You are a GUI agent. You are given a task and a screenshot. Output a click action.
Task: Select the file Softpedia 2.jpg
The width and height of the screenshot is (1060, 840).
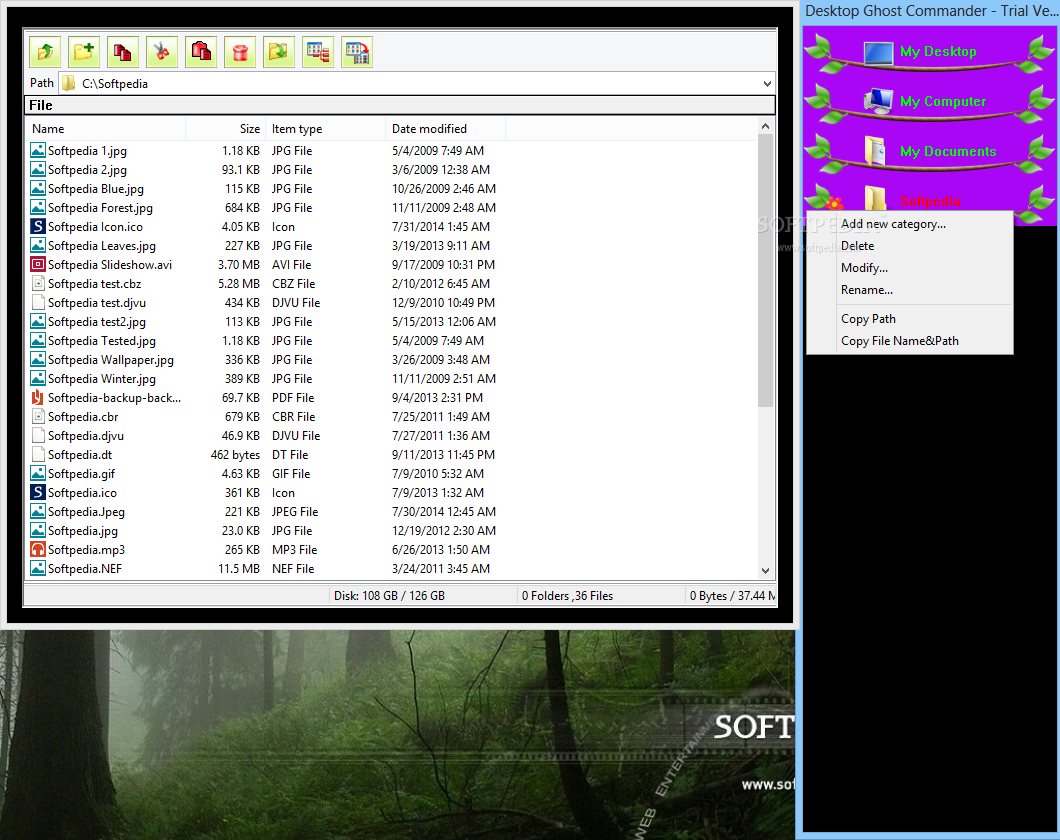pos(87,170)
